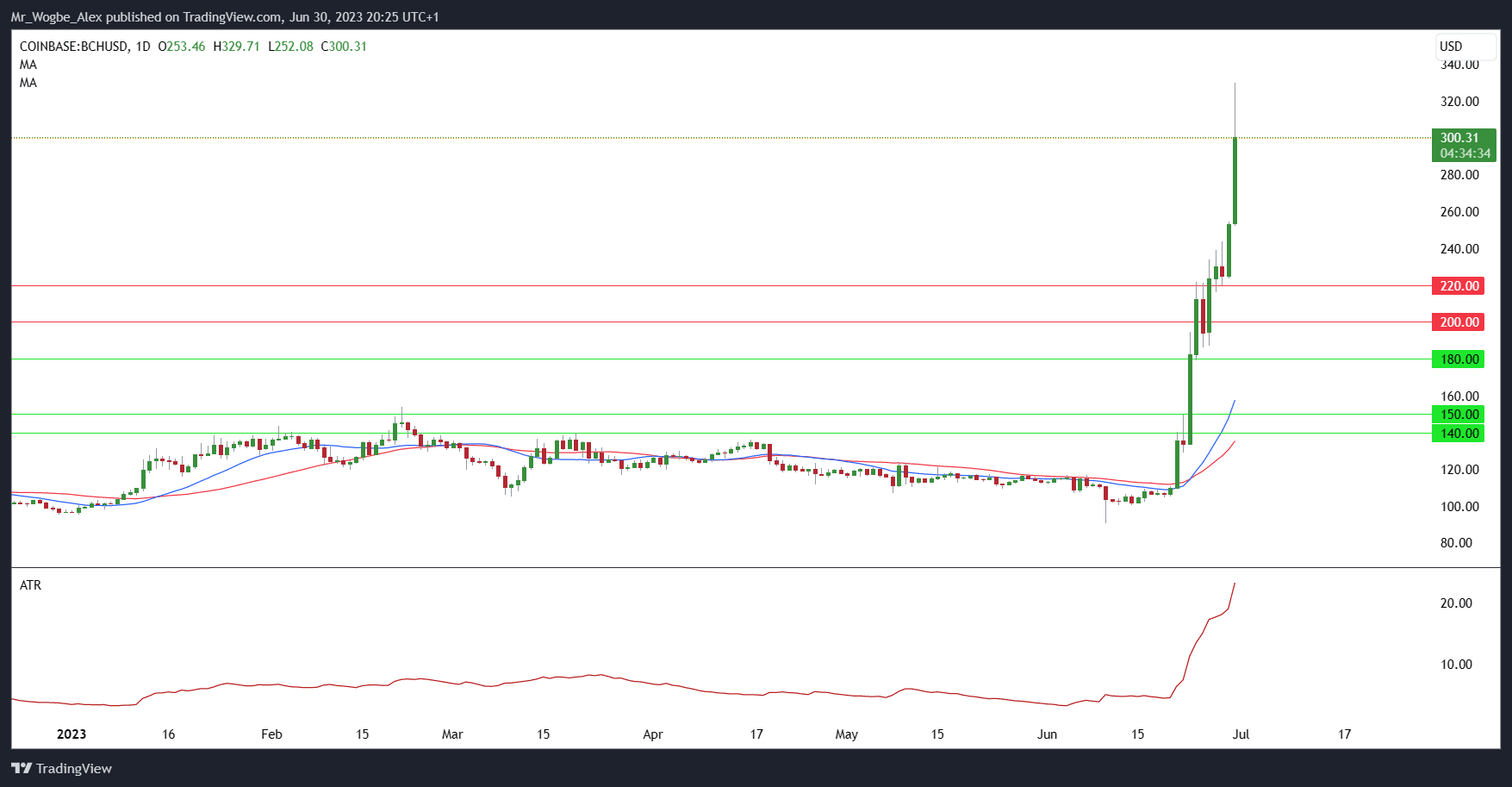The width and height of the screenshot is (1512, 787).
Task: Click the Mar label on time axis
Action: (452, 734)
